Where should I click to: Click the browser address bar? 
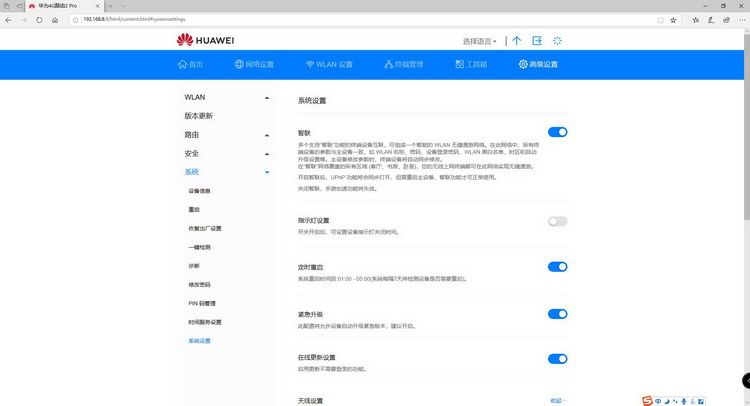pos(364,20)
